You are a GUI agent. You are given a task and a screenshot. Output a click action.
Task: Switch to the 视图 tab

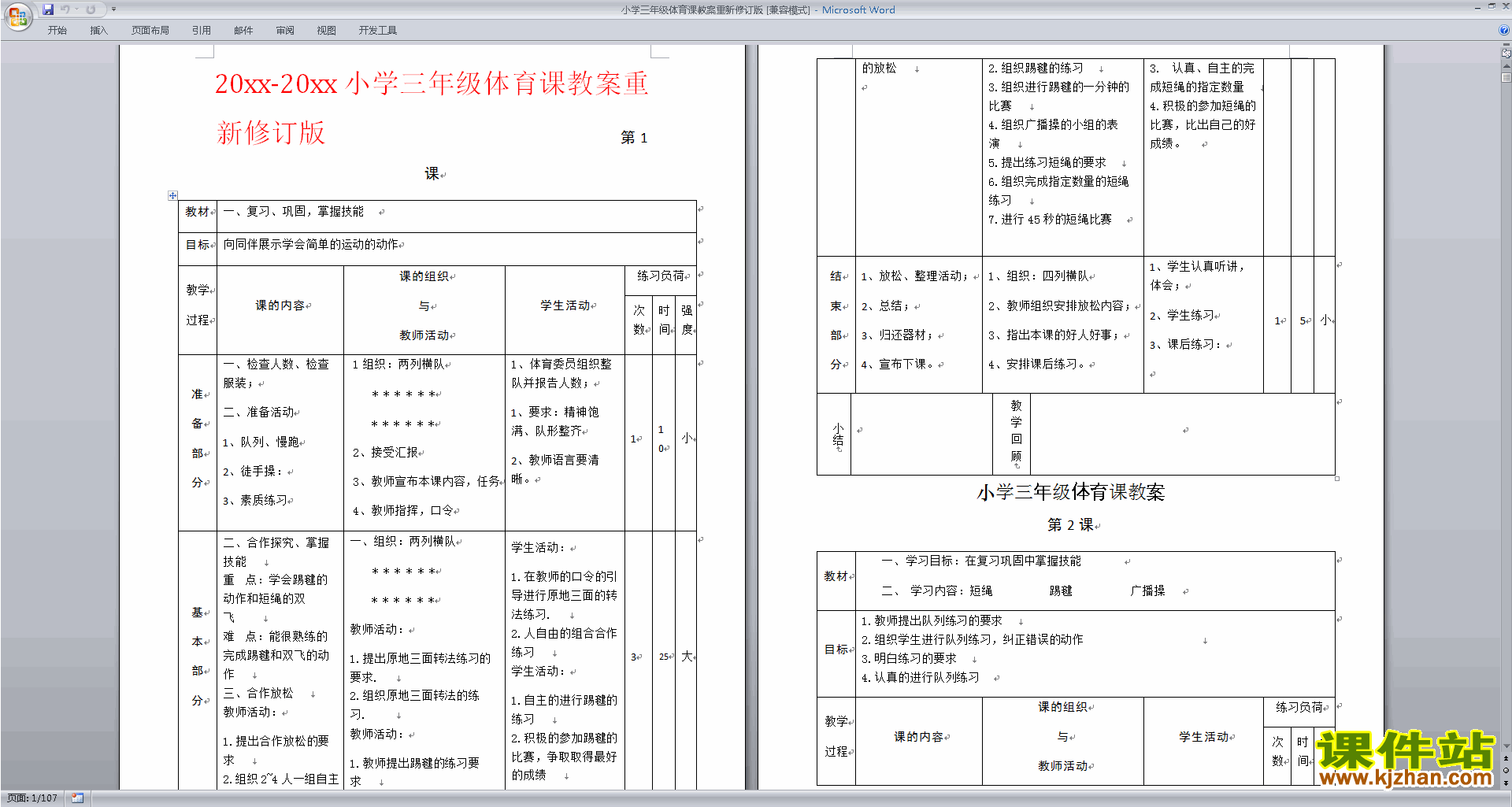pos(326,31)
